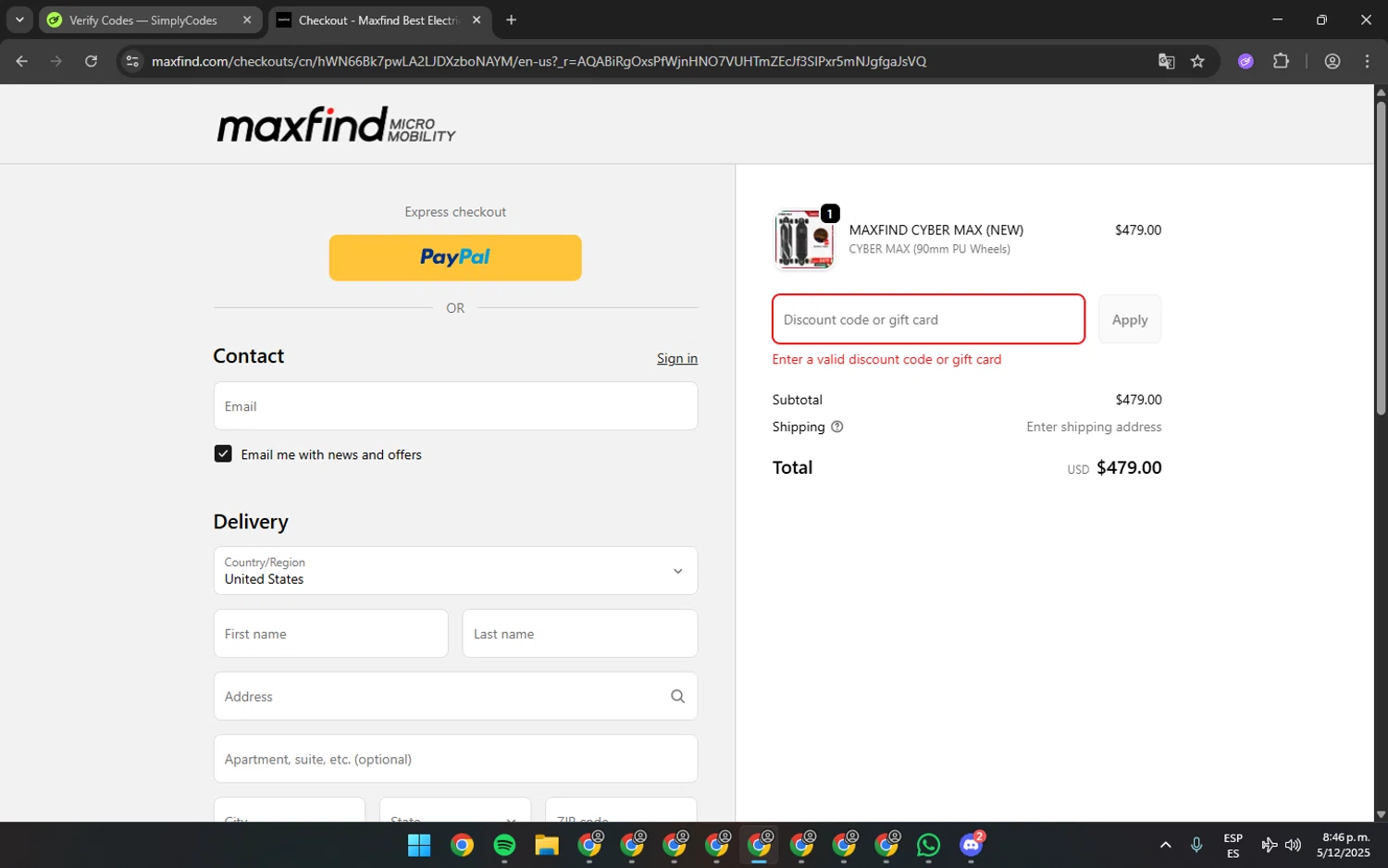The height and width of the screenshot is (868, 1388).
Task: Click the purple extension icon in toolbar
Action: [1245, 61]
